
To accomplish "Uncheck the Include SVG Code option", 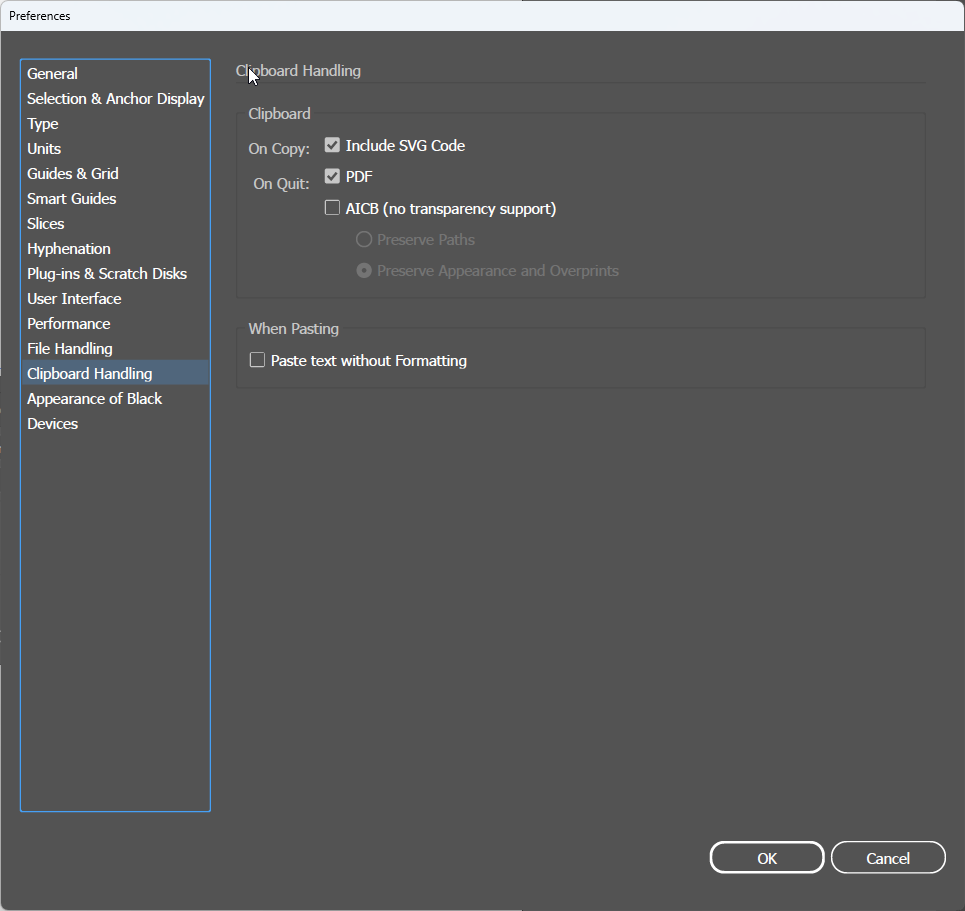I will (331, 145).
